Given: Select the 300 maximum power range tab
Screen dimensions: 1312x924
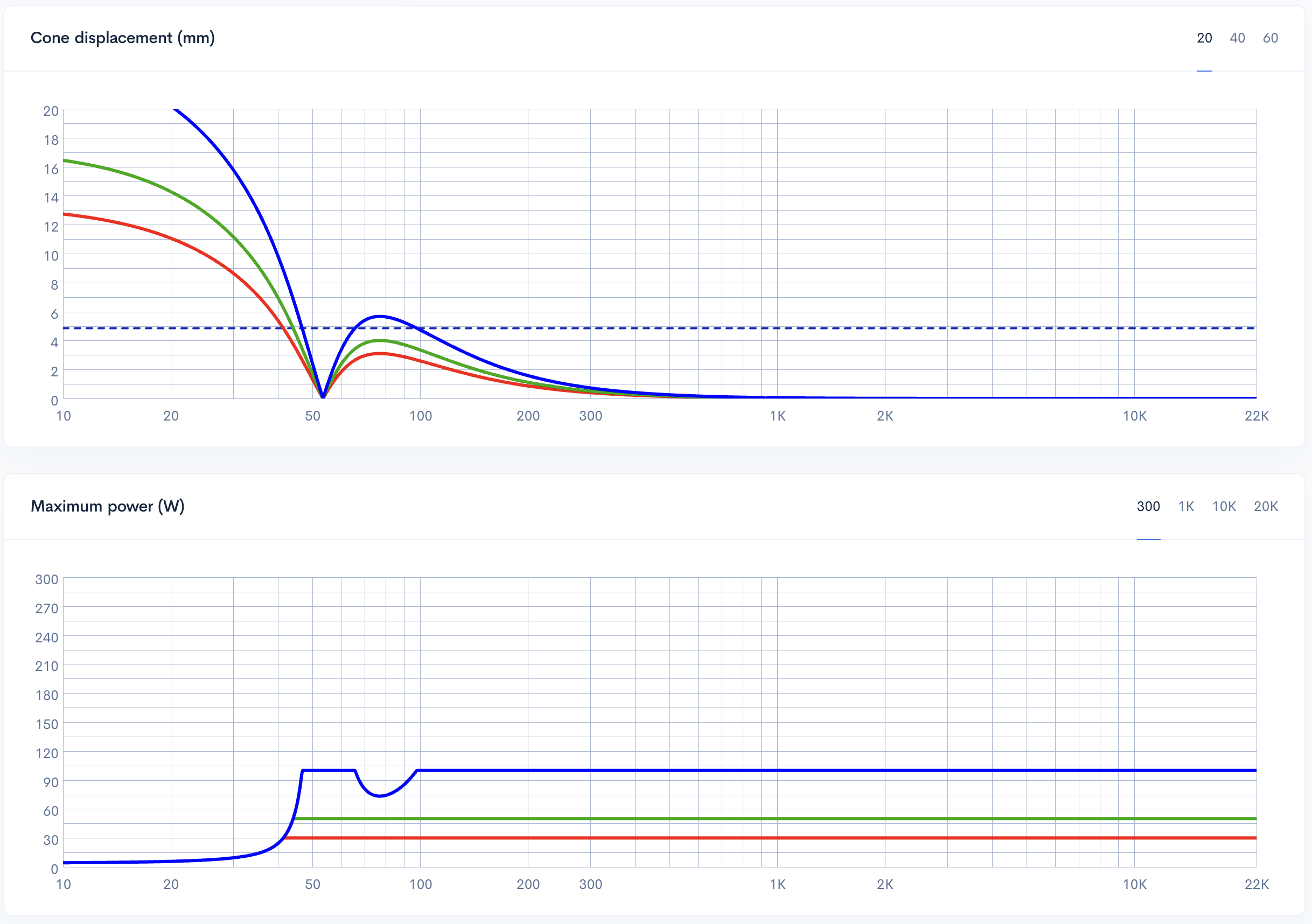Looking at the screenshot, I should tap(1148, 507).
